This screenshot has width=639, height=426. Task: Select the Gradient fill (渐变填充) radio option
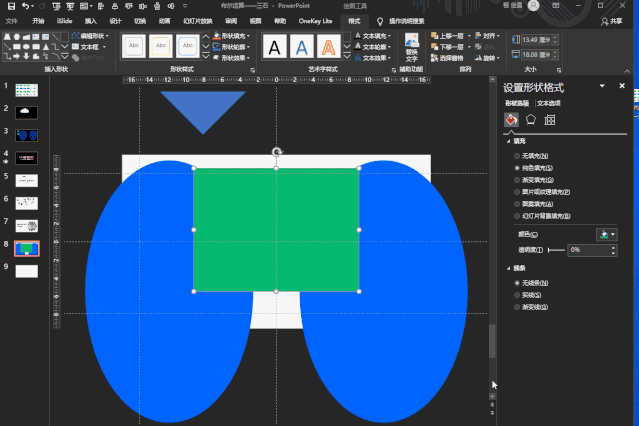(x=516, y=180)
